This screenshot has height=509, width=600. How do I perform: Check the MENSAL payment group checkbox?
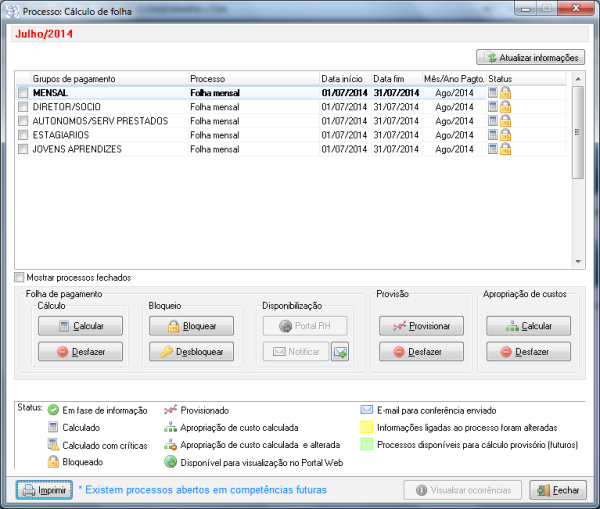[x=23, y=93]
